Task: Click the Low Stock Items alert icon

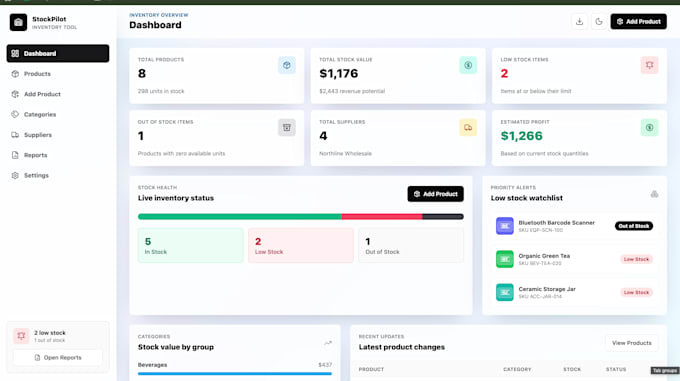Action: click(649, 65)
